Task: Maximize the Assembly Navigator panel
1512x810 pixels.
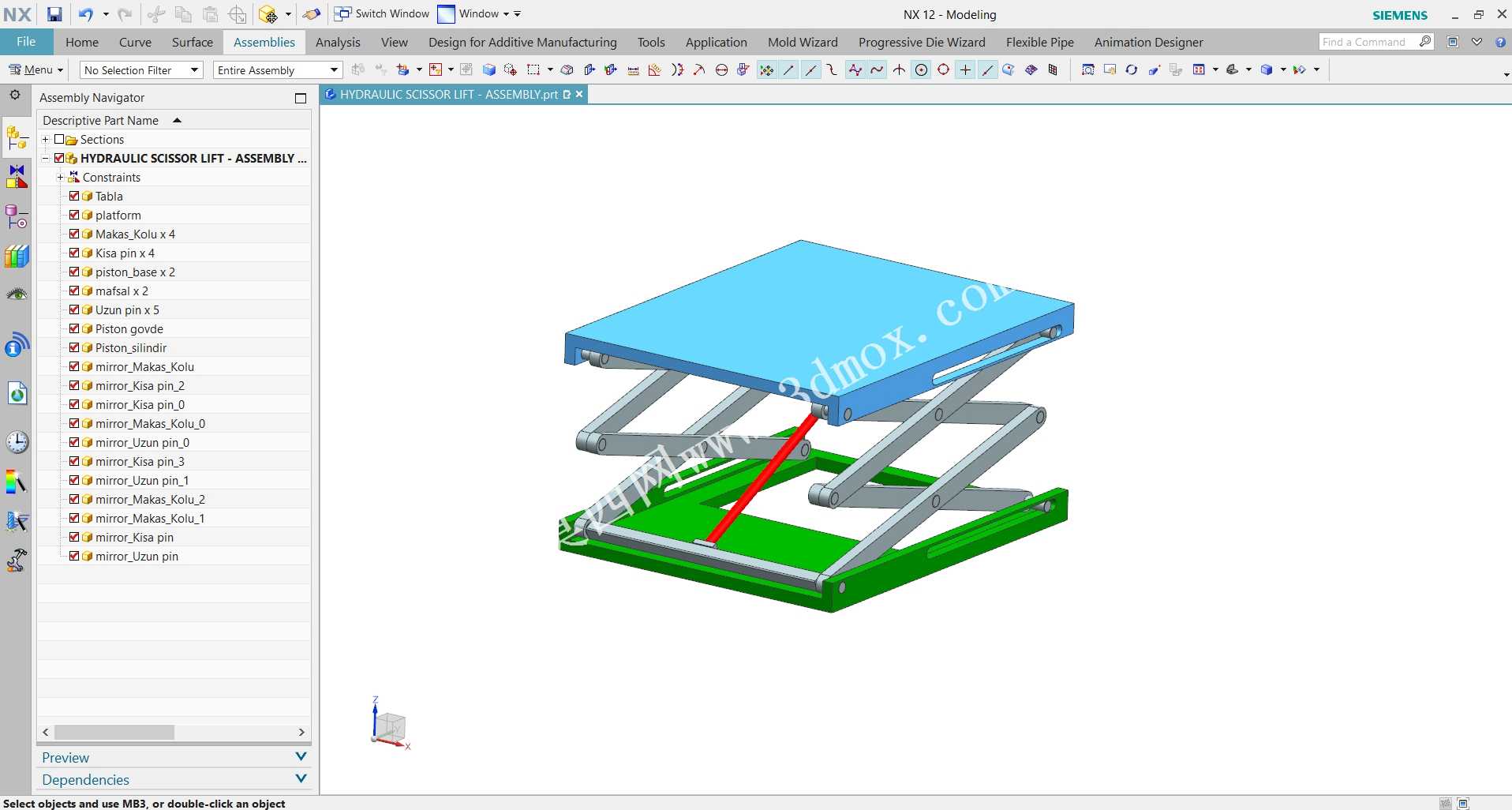Action: click(301, 98)
